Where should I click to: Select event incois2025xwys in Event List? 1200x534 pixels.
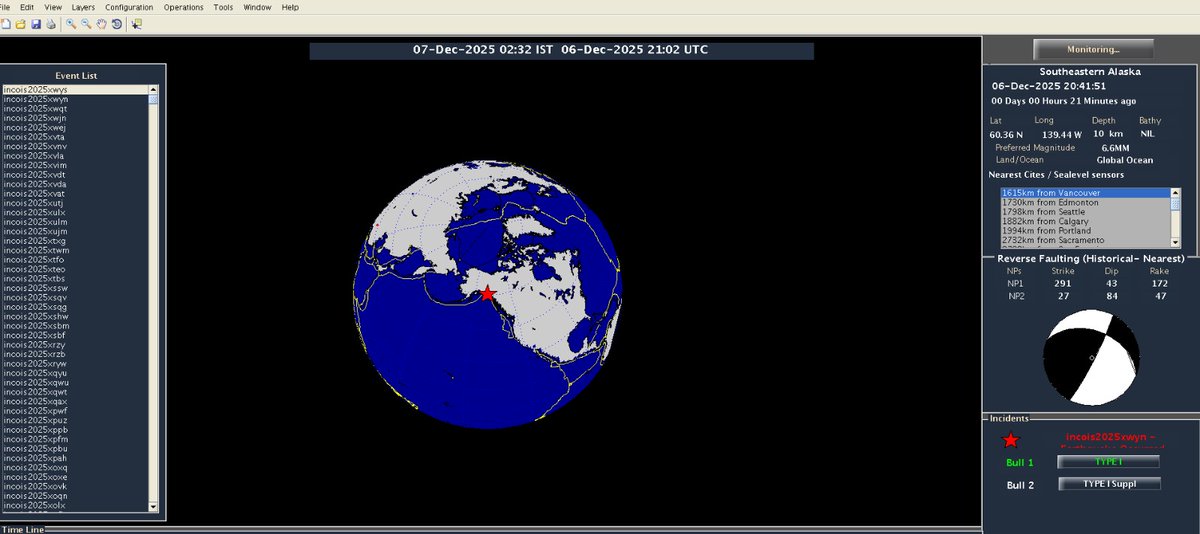coord(75,90)
